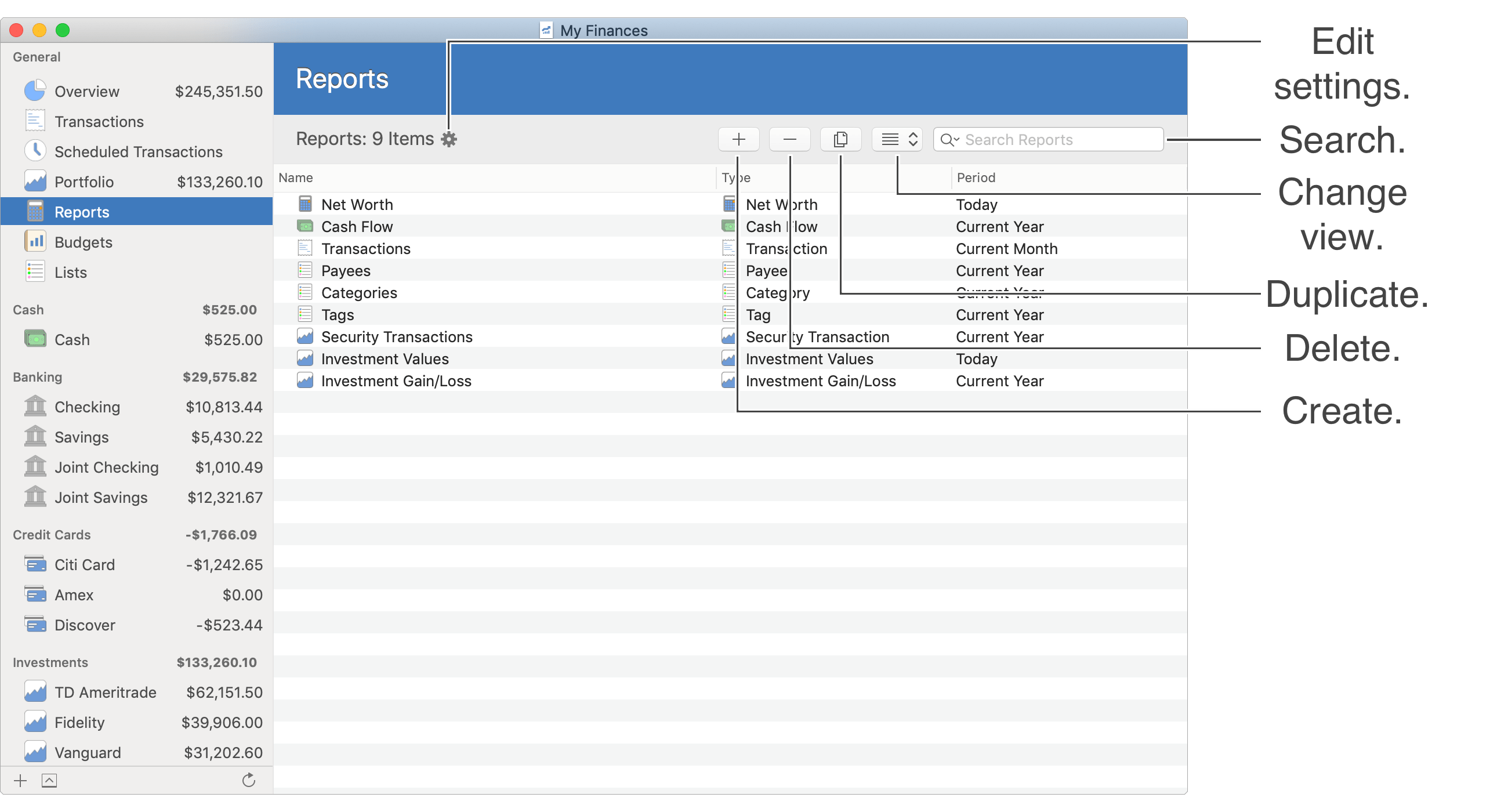1508x812 pixels.
Task: Select the Net Worth report row
Action: [357, 204]
